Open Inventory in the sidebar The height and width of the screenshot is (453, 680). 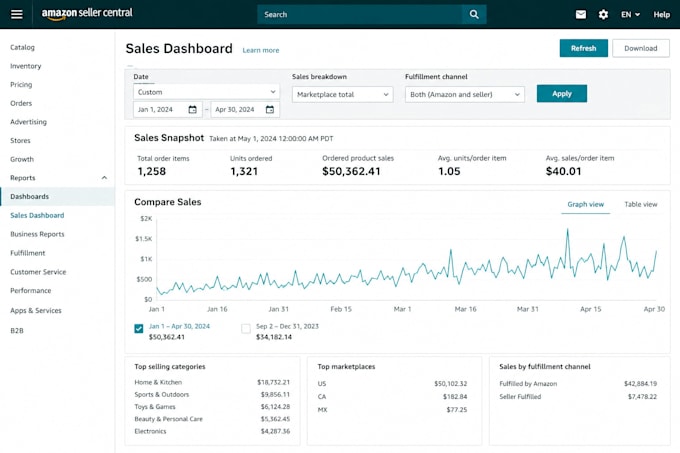[26, 66]
